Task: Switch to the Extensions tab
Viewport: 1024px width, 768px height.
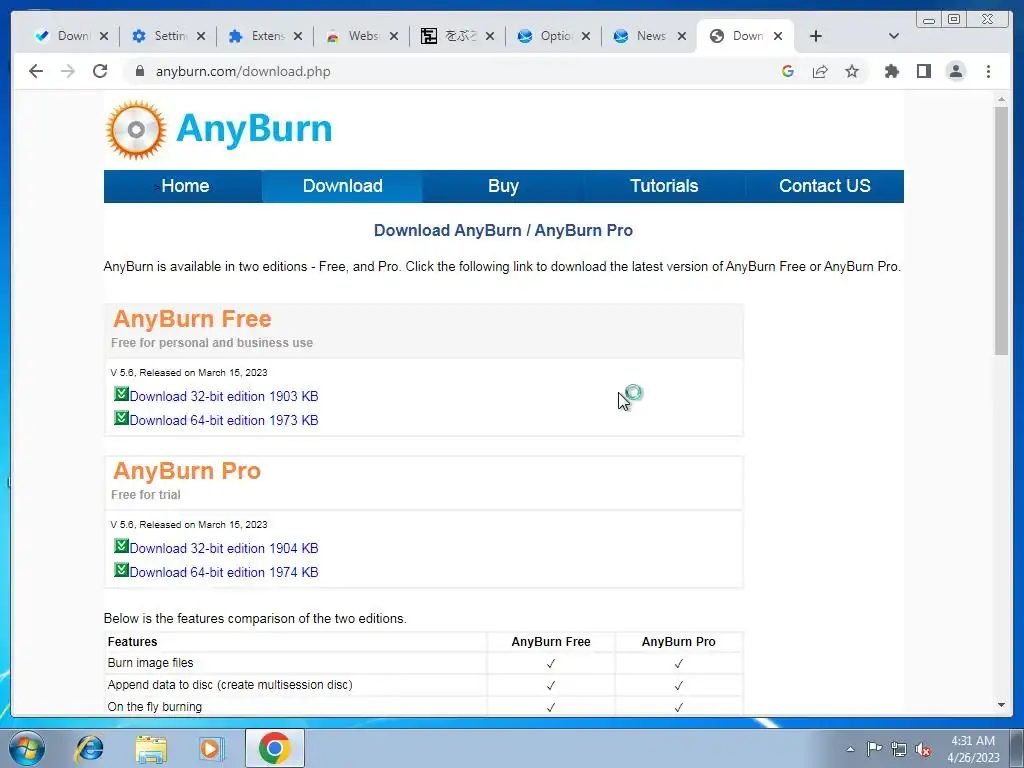Action: point(264,36)
